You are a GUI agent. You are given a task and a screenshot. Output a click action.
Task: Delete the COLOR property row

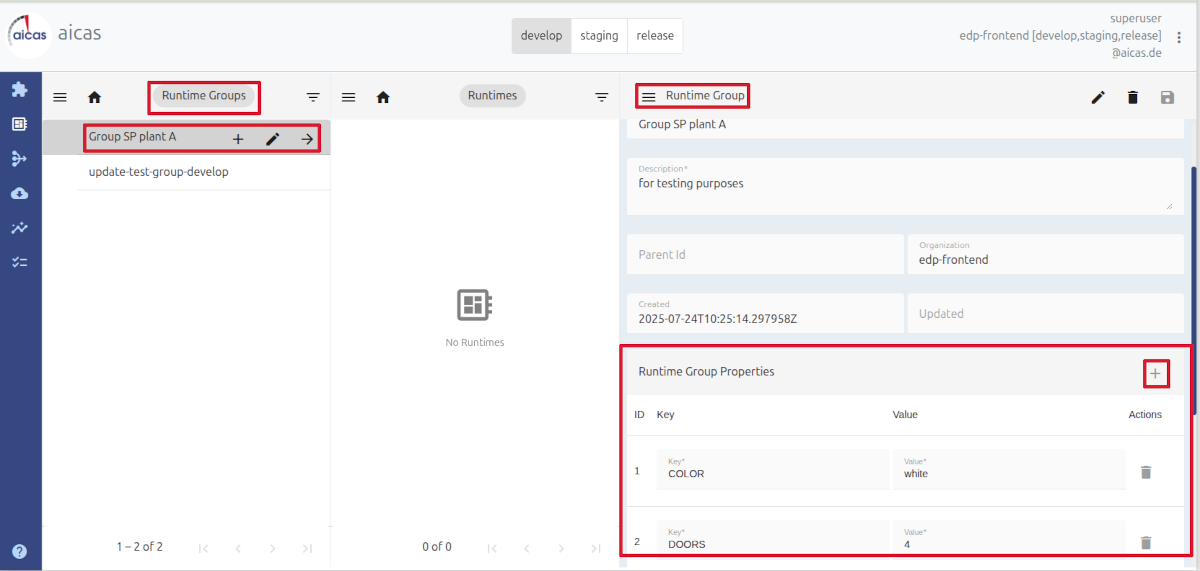tap(1146, 471)
